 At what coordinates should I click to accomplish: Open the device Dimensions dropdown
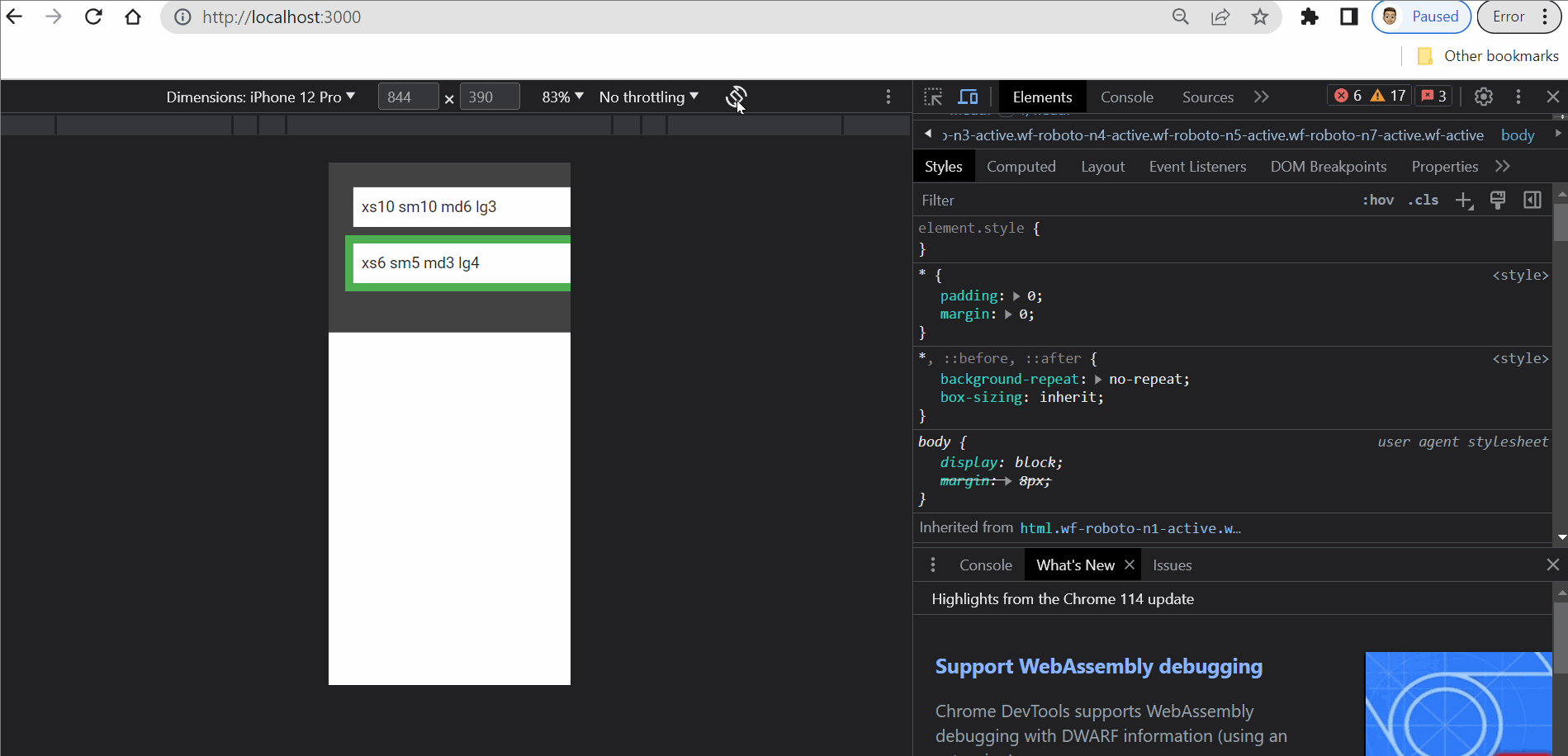261,97
